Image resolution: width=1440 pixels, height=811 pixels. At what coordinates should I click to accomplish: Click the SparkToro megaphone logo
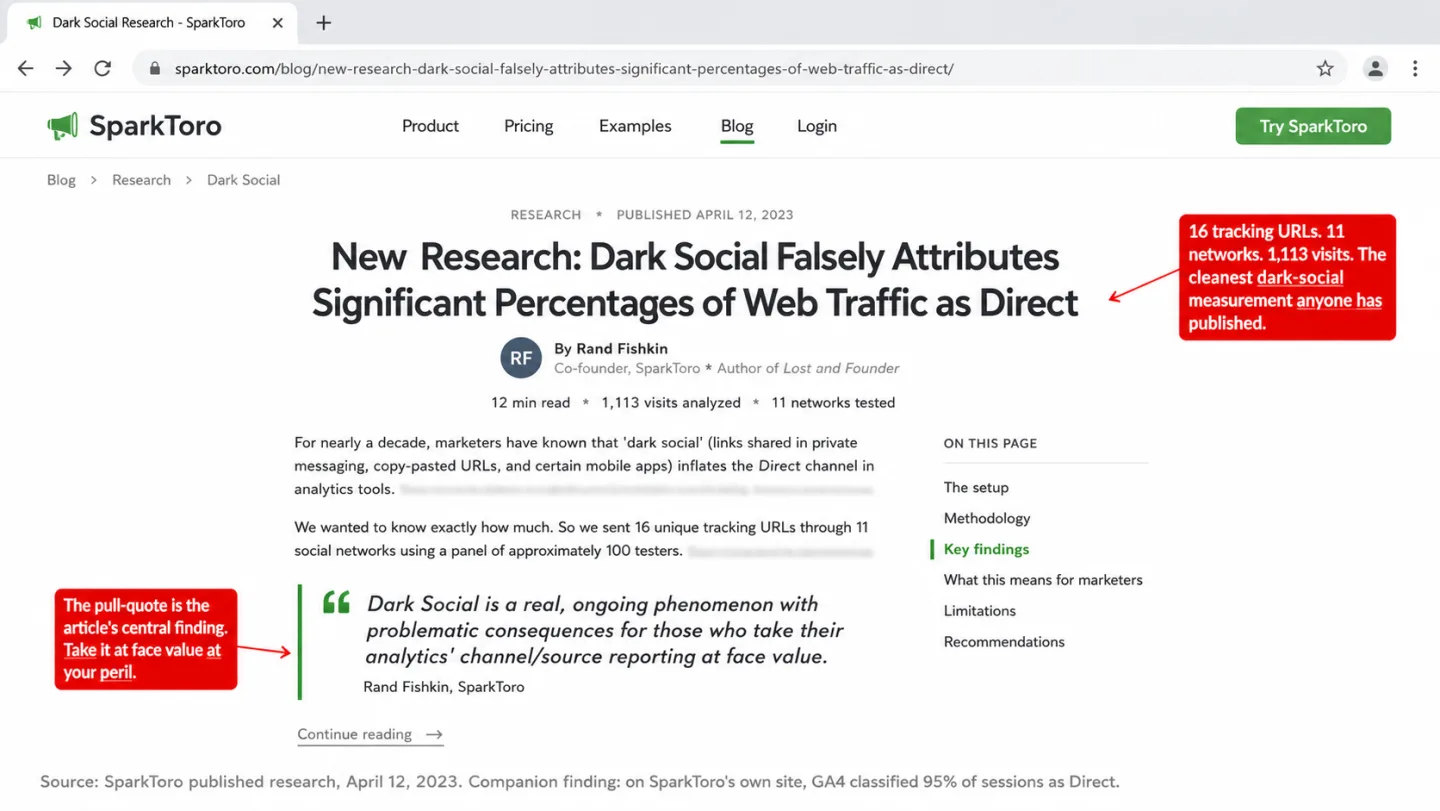pos(62,126)
